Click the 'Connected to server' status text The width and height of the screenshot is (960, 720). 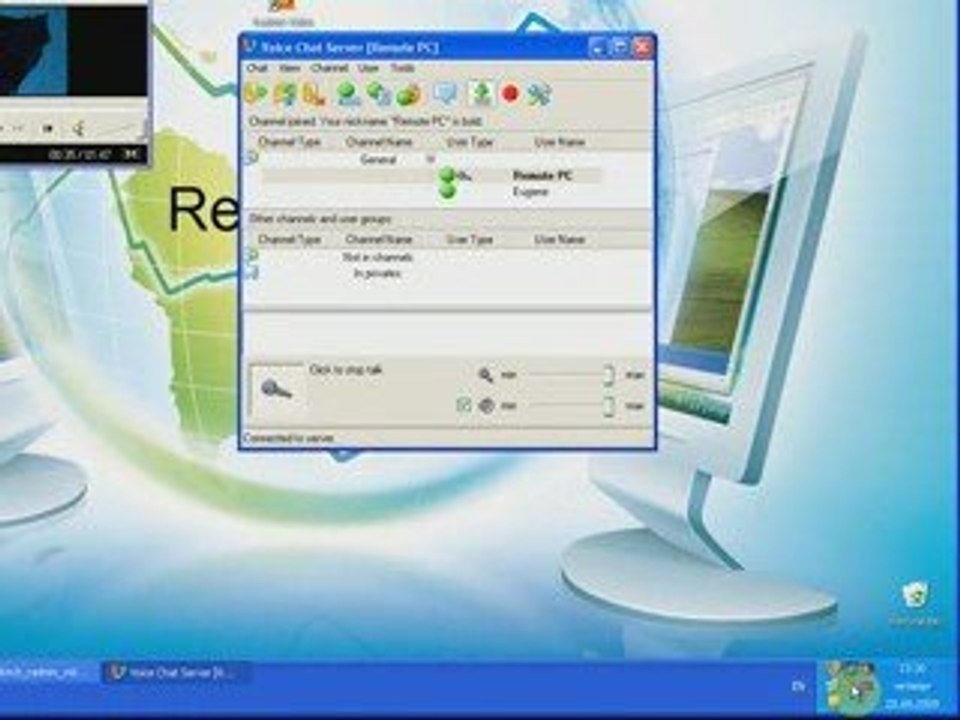(x=288, y=438)
